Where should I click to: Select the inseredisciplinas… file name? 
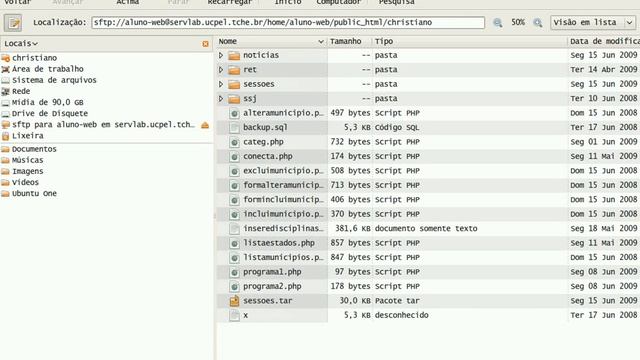283,229
